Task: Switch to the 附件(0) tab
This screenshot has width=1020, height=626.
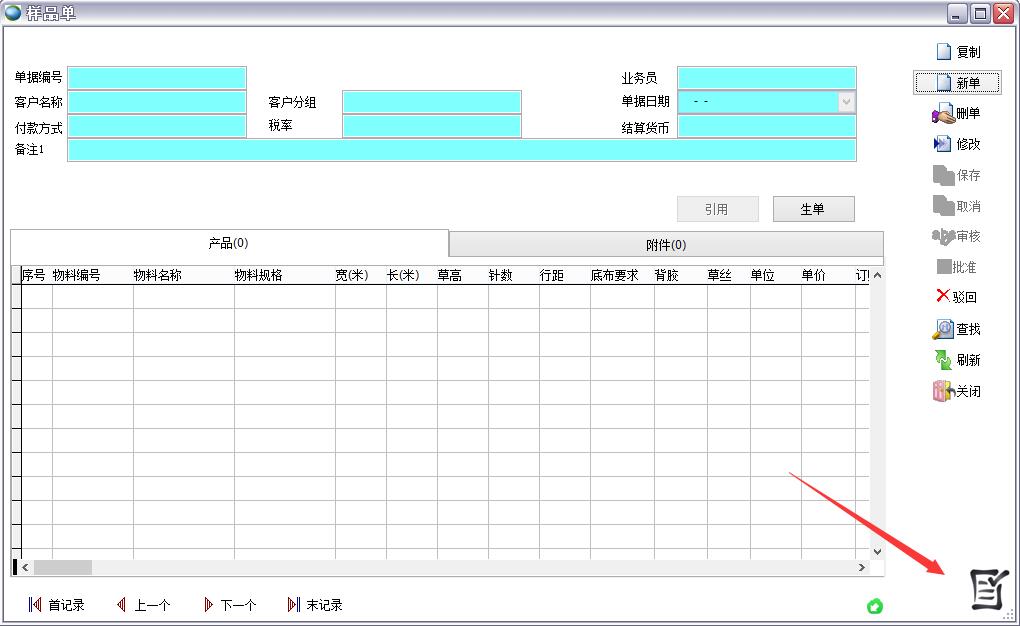Action: [x=666, y=245]
